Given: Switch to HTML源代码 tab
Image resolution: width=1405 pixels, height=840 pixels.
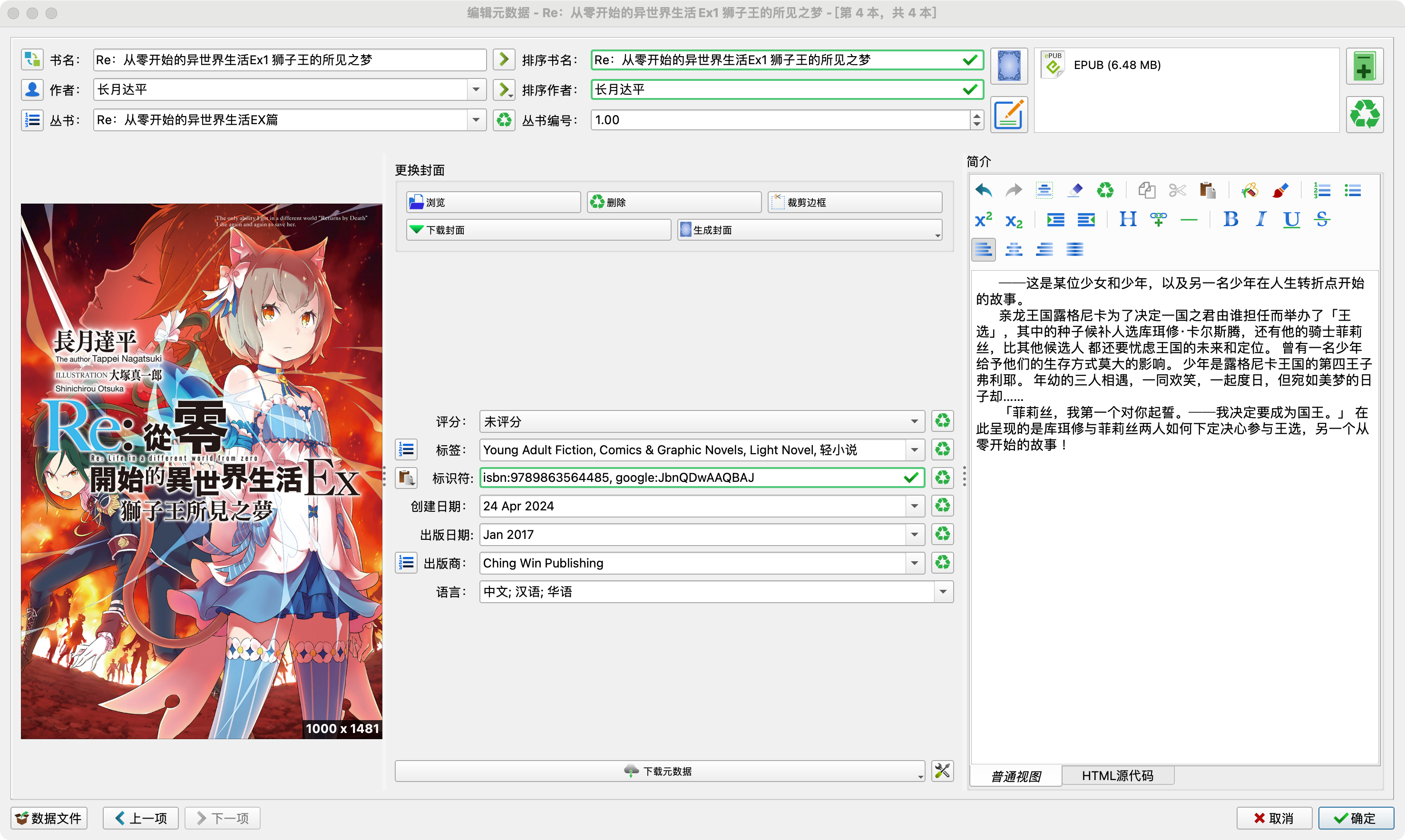Looking at the screenshot, I should (x=1117, y=775).
